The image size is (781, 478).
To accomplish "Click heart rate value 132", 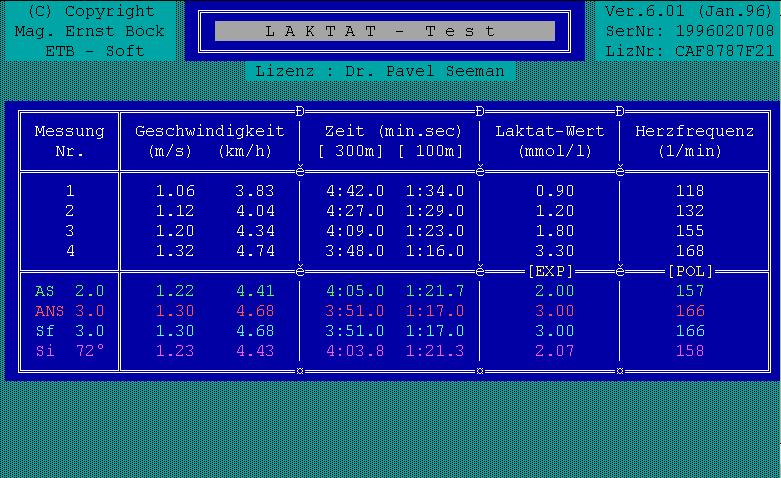I will 690,211.
